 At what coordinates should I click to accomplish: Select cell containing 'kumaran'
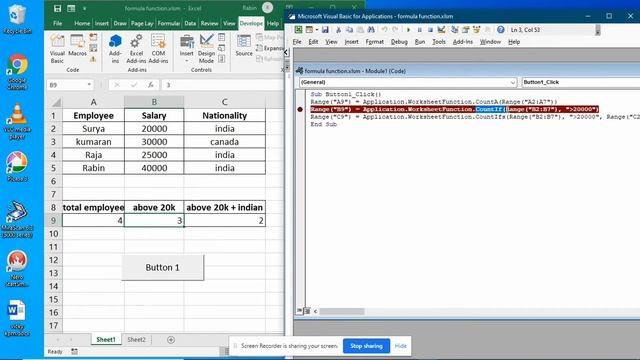pyautogui.click(x=93, y=142)
